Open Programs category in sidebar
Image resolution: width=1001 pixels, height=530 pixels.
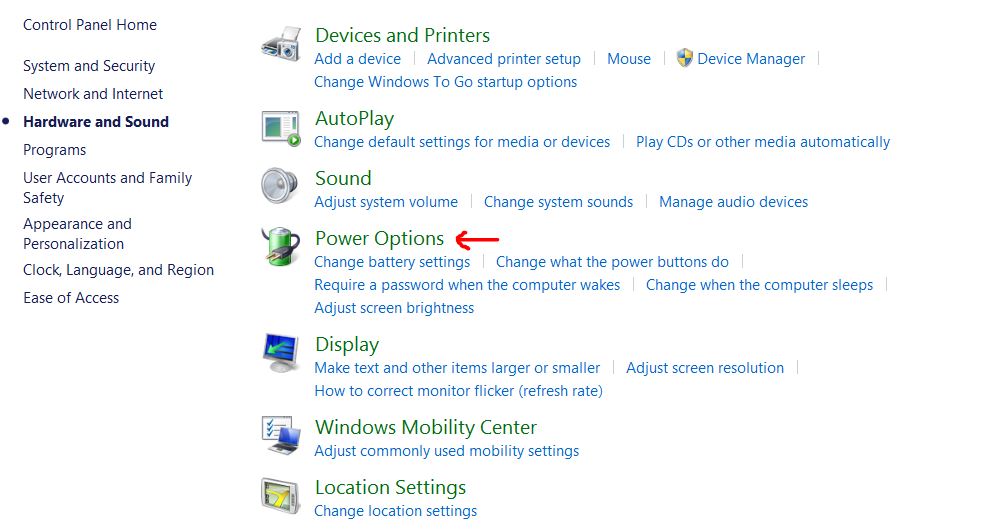click(55, 150)
